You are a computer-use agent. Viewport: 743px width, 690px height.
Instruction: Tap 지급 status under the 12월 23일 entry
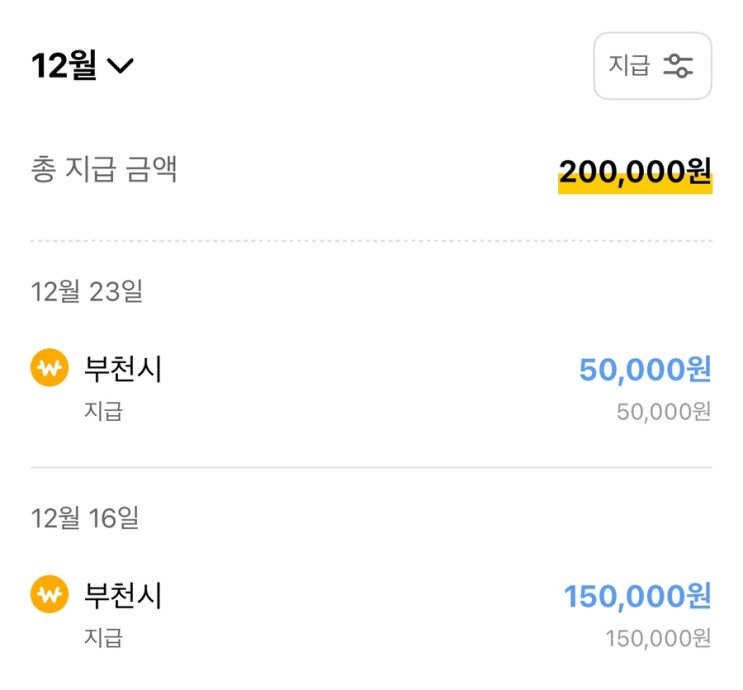(103, 411)
